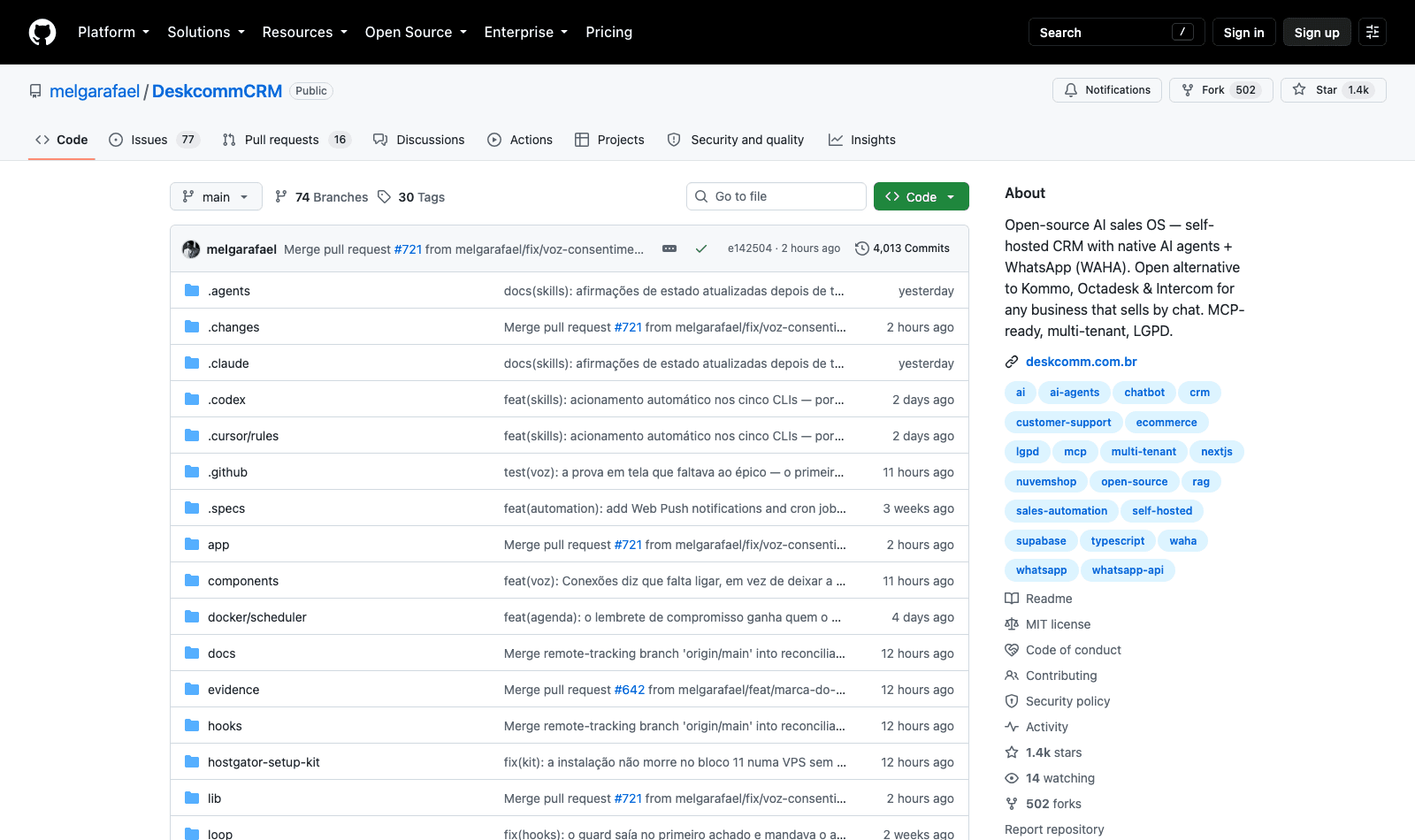
Task: Switch to the Code tab
Action: 61,140
